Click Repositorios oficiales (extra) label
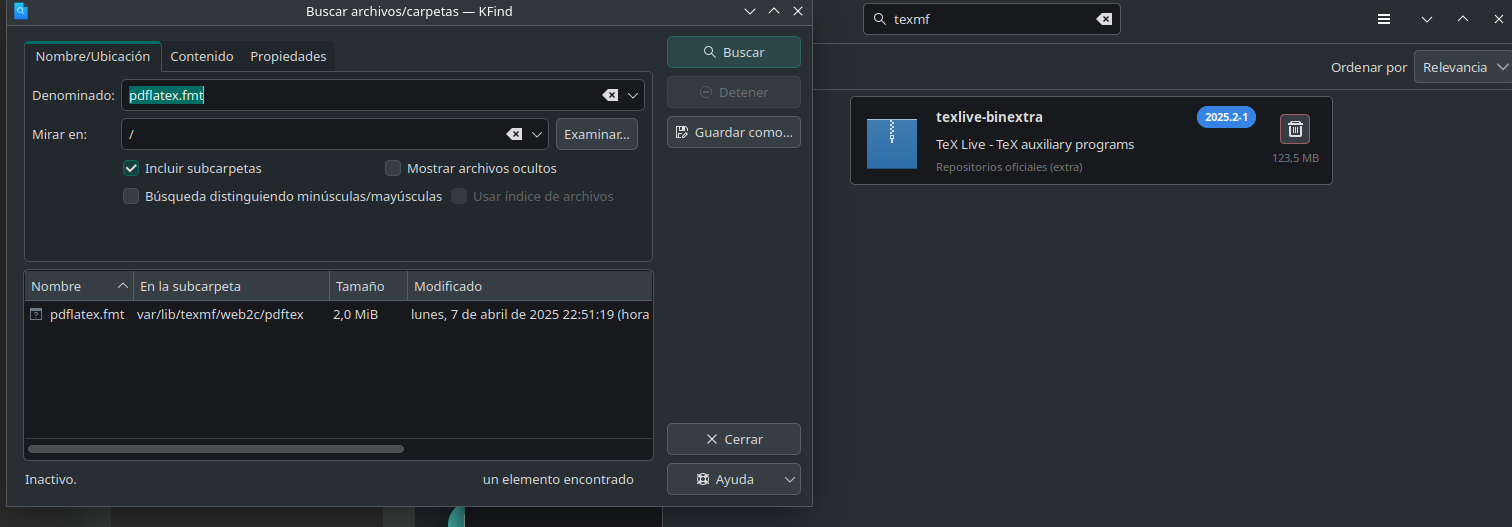 point(1009,167)
